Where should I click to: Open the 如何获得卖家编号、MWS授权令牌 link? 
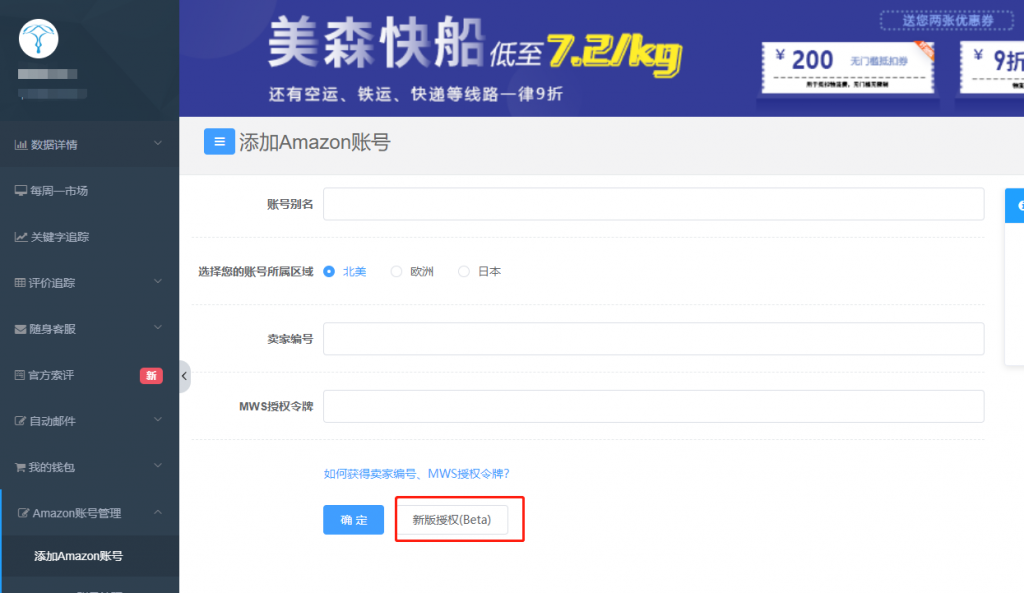click(416, 473)
